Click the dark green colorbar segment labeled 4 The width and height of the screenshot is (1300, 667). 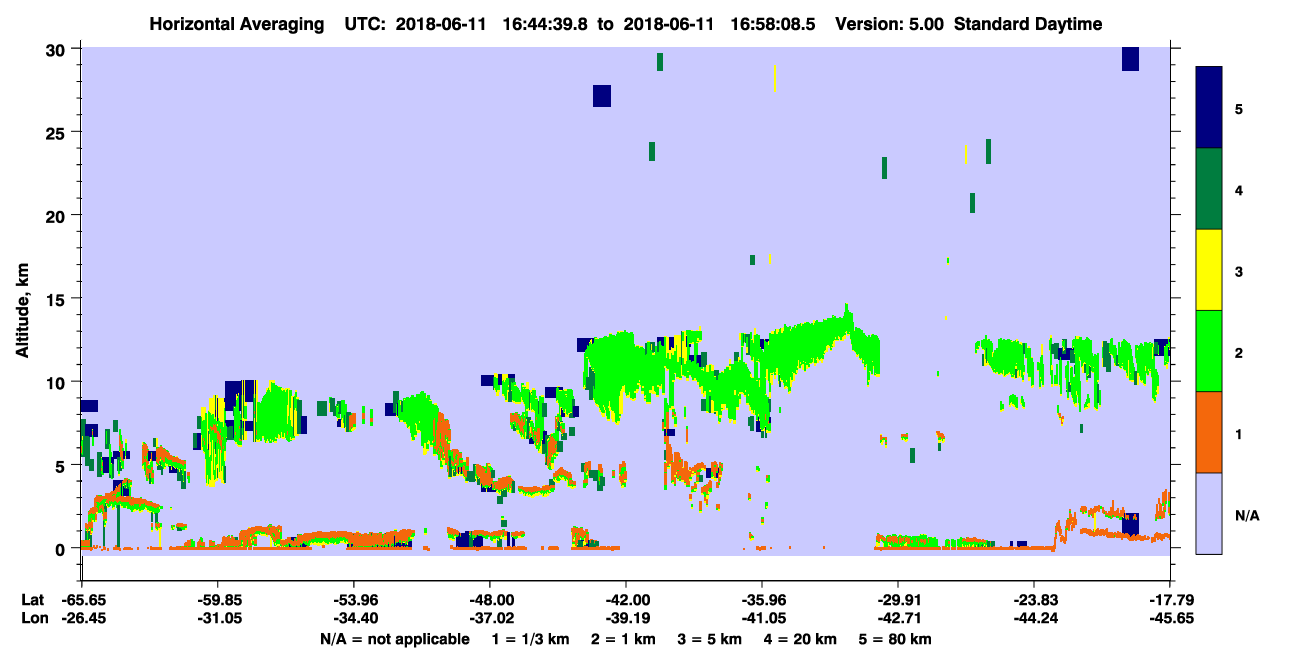(1209, 189)
